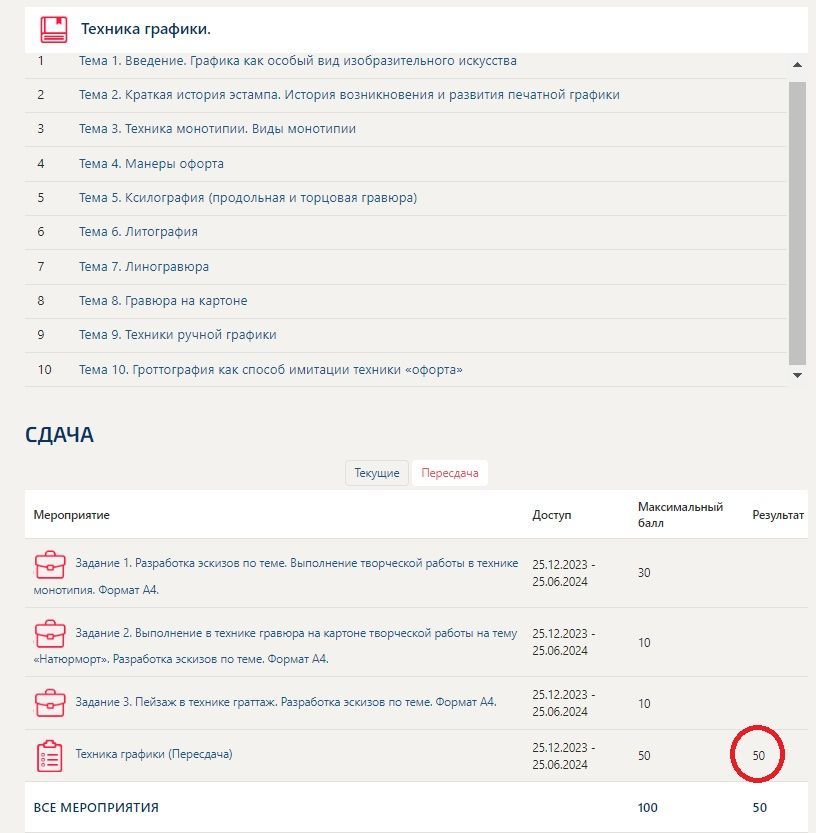Switch to the Текущие tab
The height and width of the screenshot is (833, 816).
click(x=377, y=473)
